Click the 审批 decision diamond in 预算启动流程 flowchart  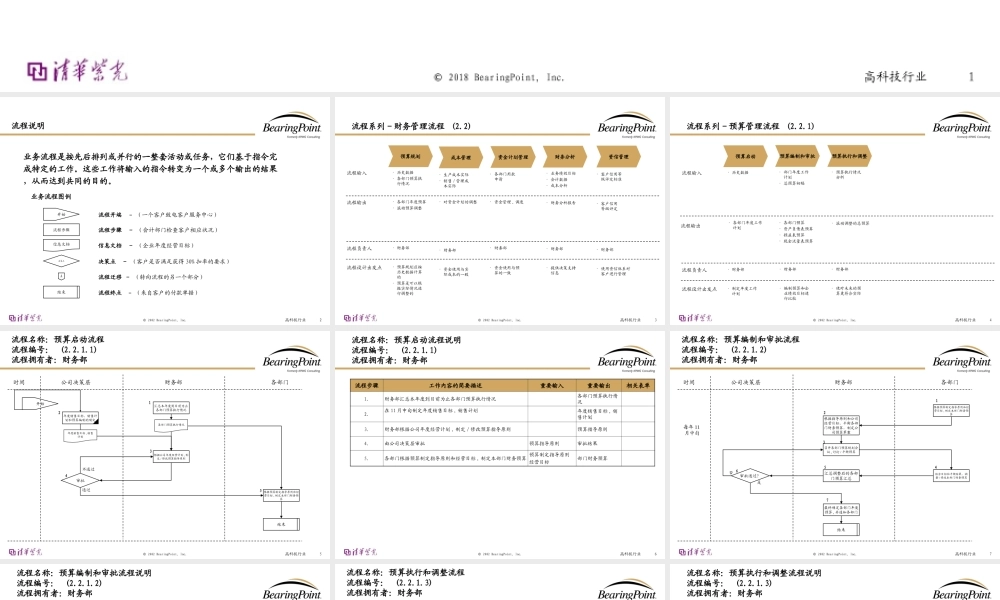[x=80, y=479]
